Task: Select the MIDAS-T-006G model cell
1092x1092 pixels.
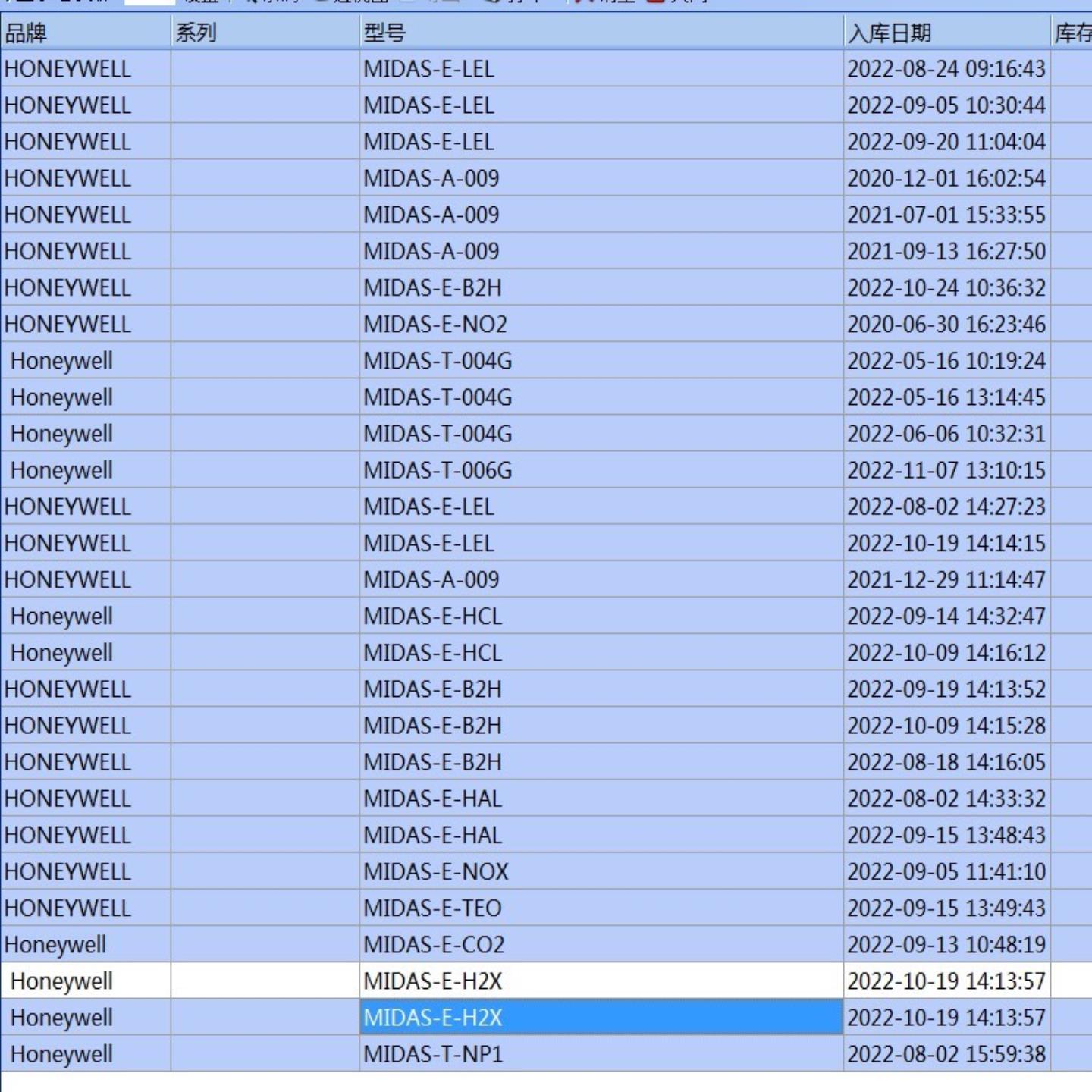Action: click(601, 470)
